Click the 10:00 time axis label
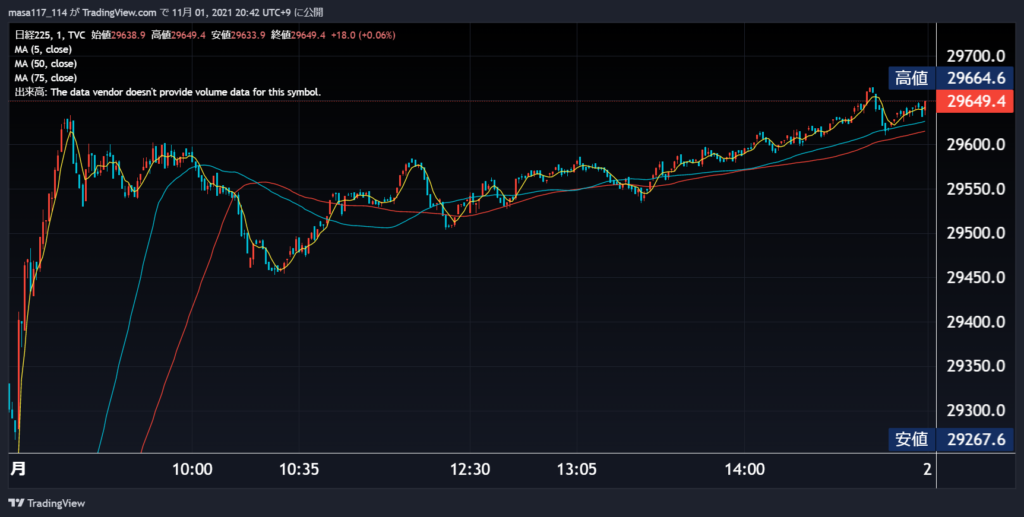The width and height of the screenshot is (1024, 517). coord(192,469)
